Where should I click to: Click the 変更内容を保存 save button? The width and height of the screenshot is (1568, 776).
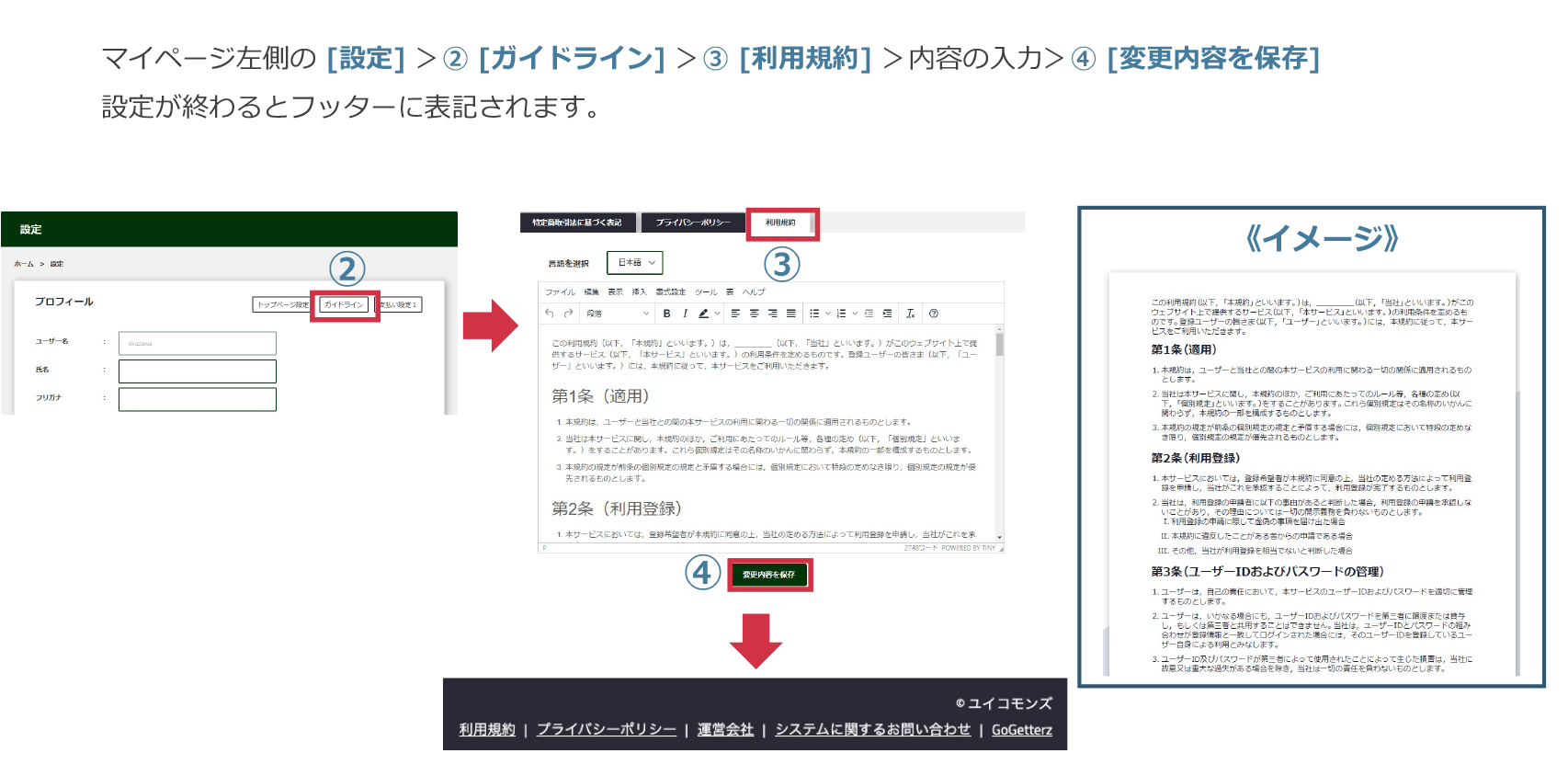click(769, 575)
